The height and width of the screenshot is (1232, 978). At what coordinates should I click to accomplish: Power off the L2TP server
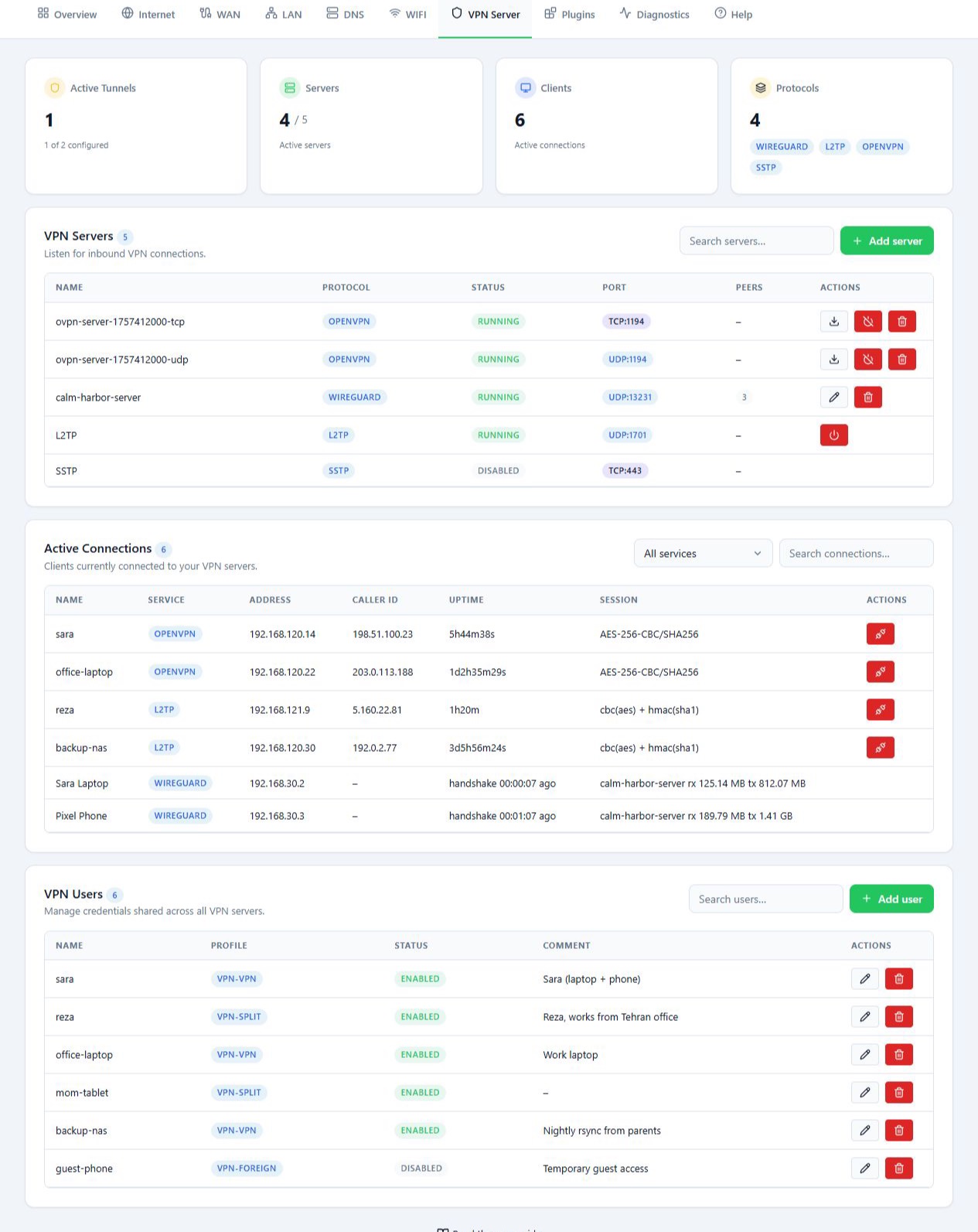point(834,435)
